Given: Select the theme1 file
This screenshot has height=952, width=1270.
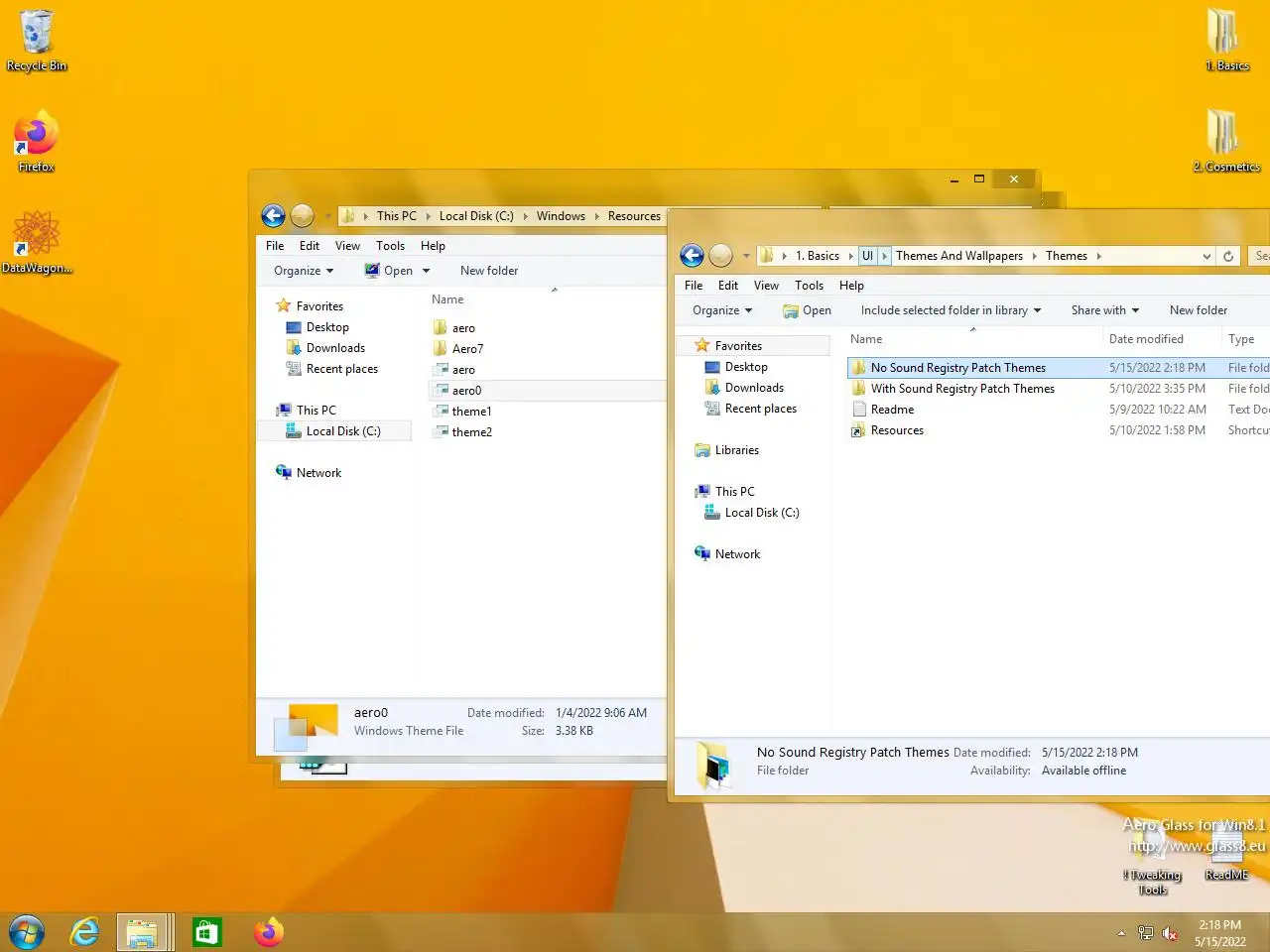Looking at the screenshot, I should tap(471, 412).
